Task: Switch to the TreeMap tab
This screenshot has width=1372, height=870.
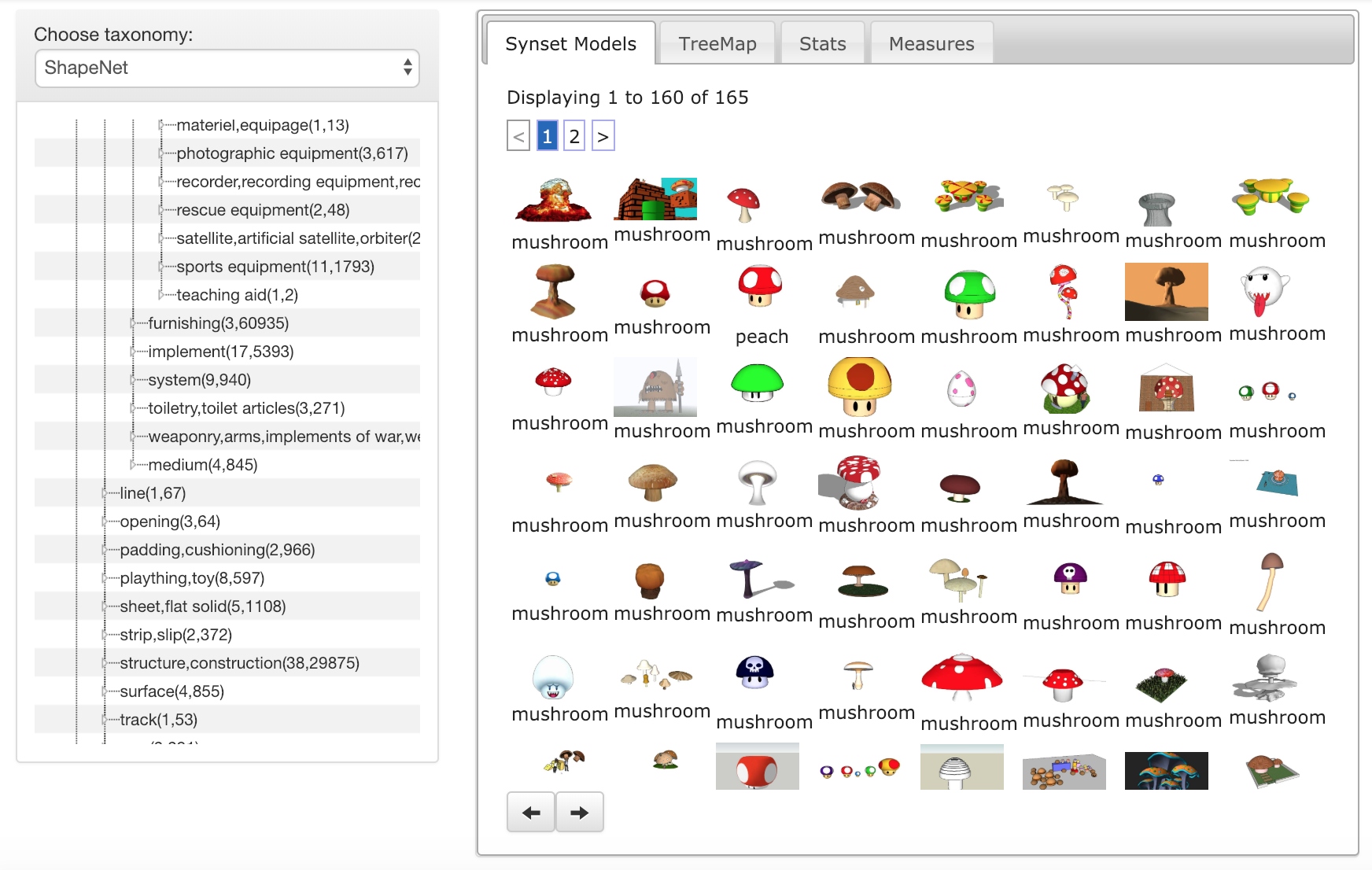Action: coord(717,44)
